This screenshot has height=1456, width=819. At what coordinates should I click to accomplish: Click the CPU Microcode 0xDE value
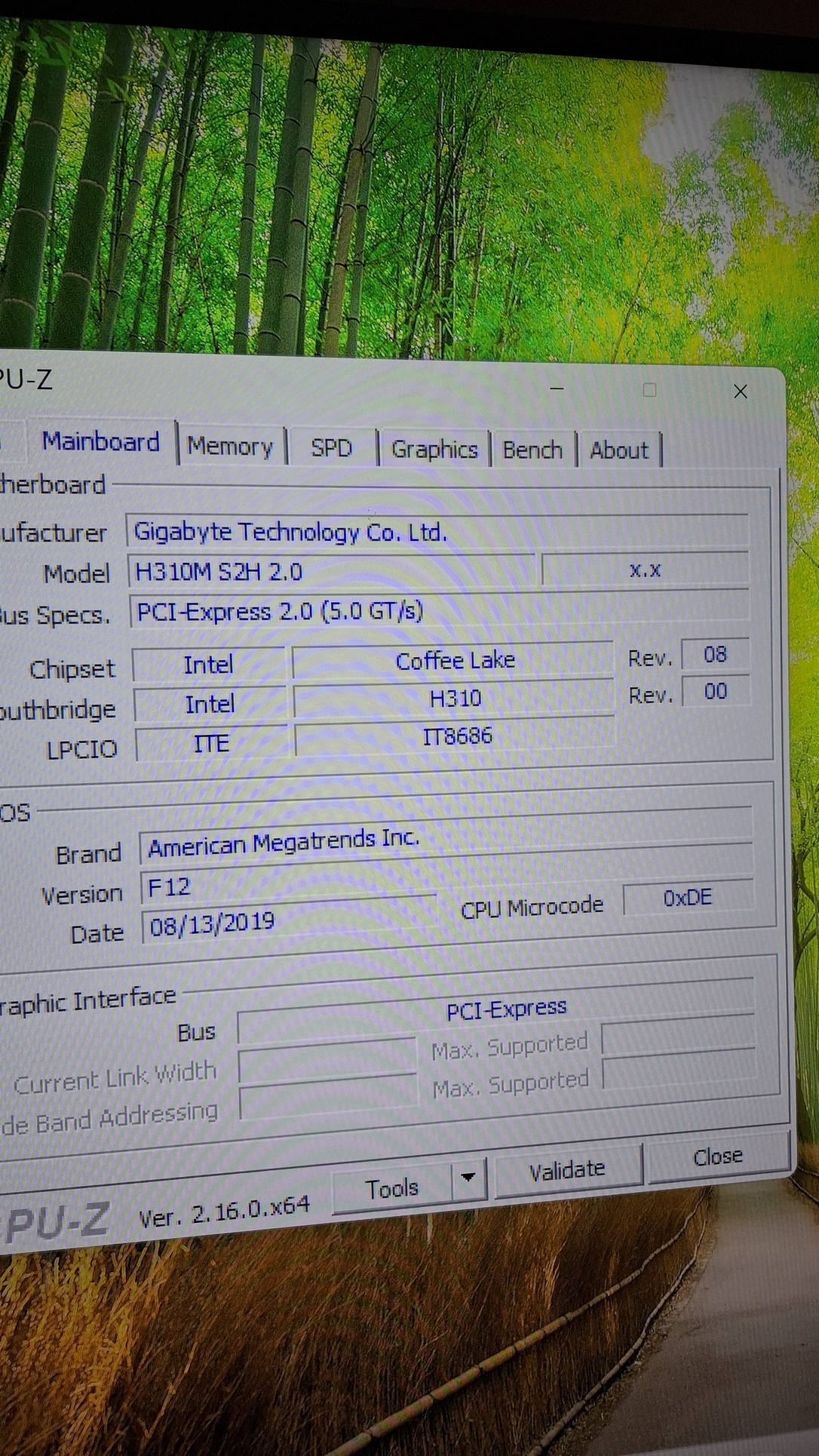(688, 898)
